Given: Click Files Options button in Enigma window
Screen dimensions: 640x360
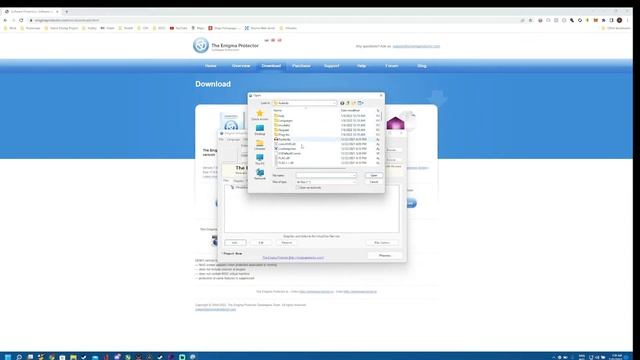Looking at the screenshot, I should [x=382, y=242].
